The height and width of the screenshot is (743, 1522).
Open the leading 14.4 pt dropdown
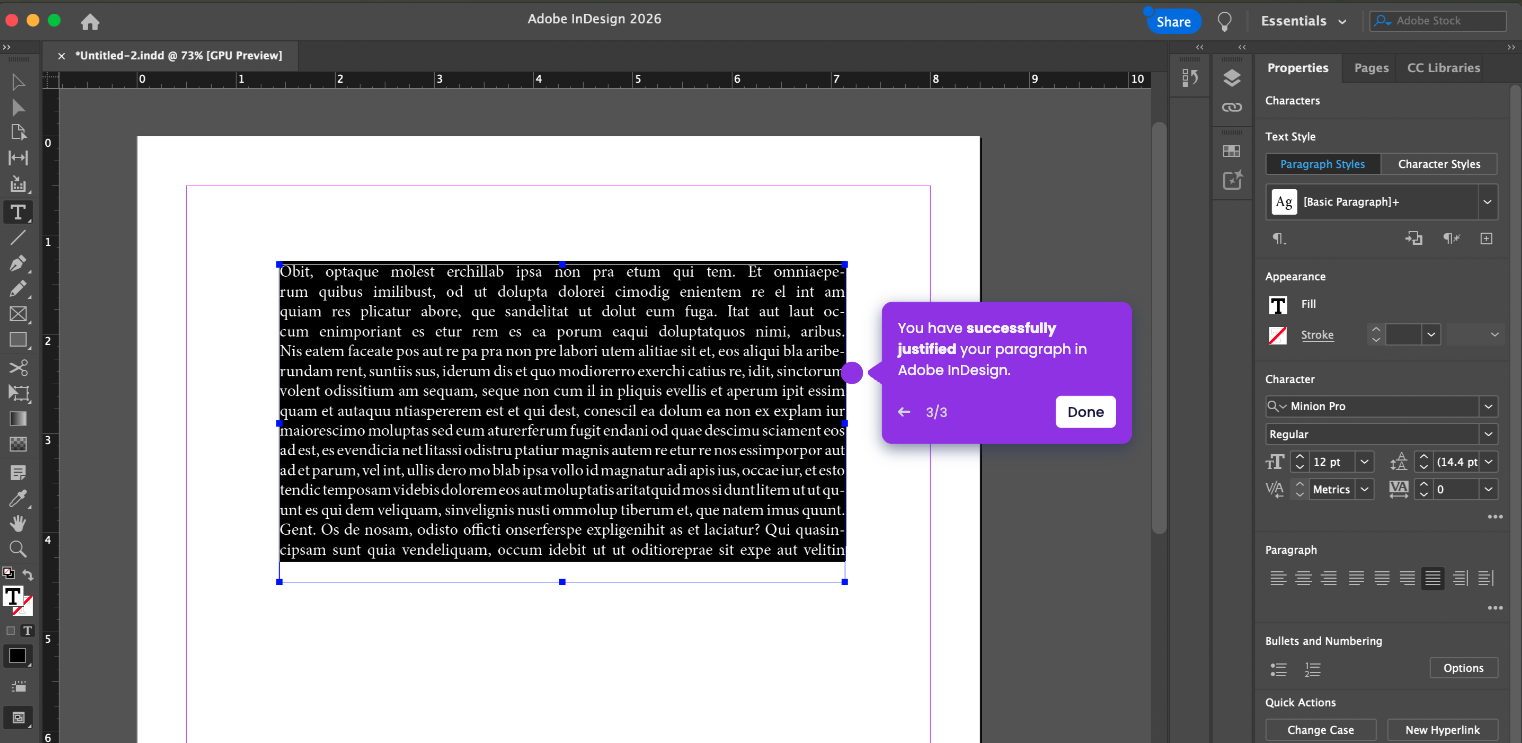point(1489,462)
